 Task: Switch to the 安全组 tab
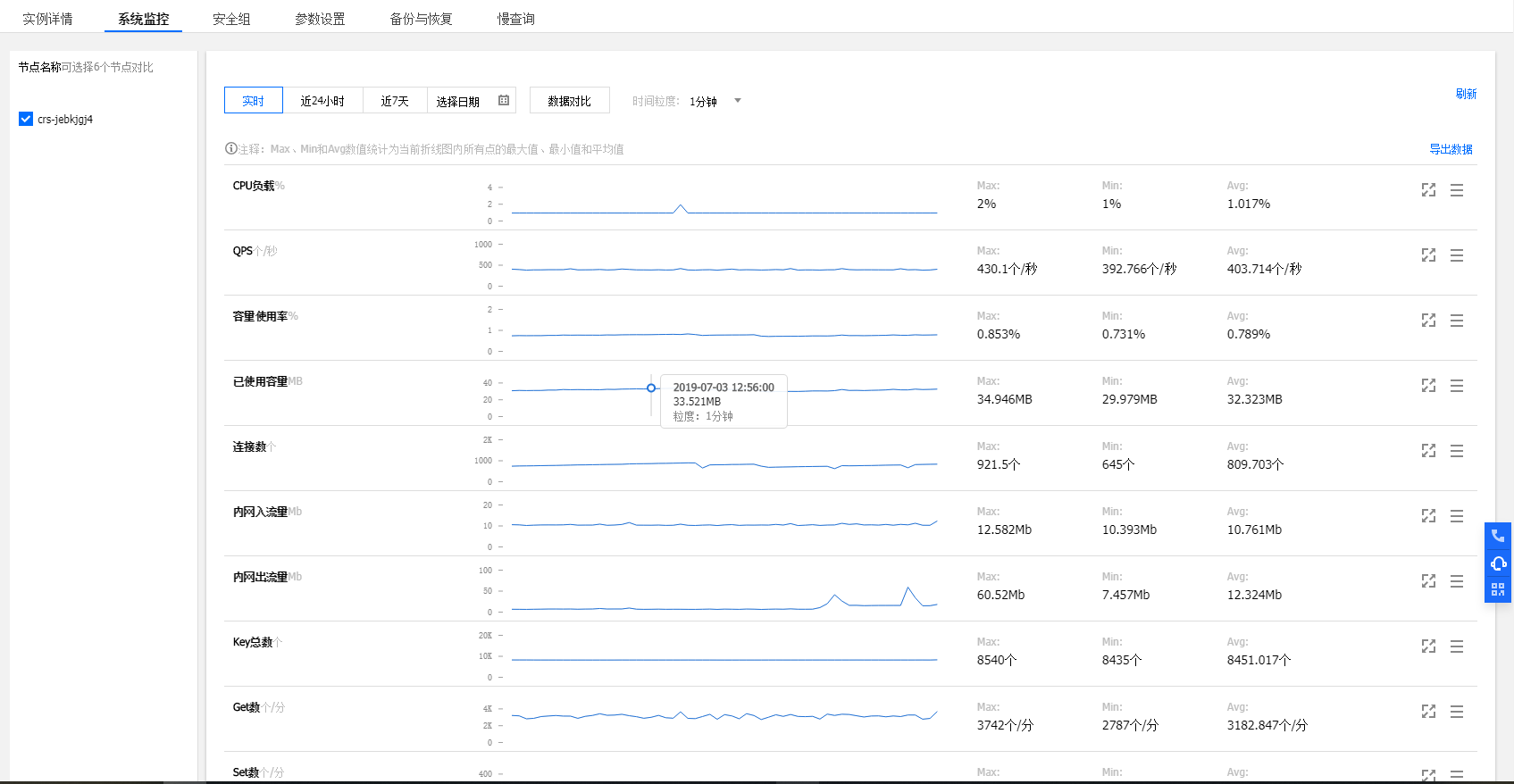231,19
